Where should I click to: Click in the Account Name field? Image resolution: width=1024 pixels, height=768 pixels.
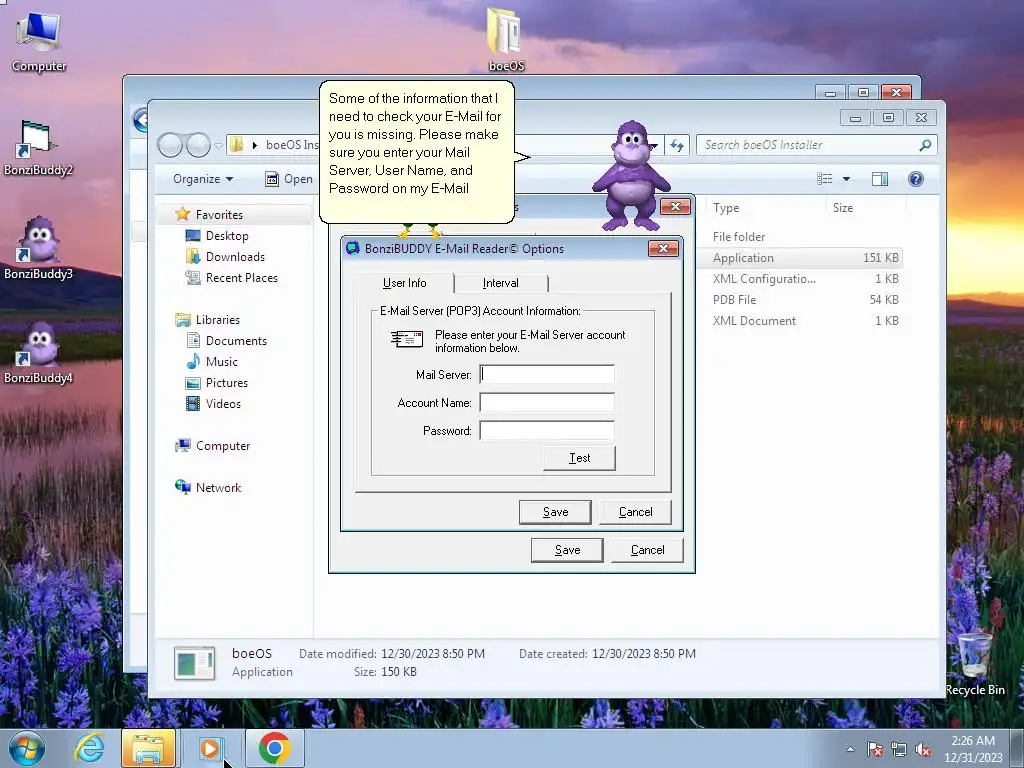pos(547,402)
